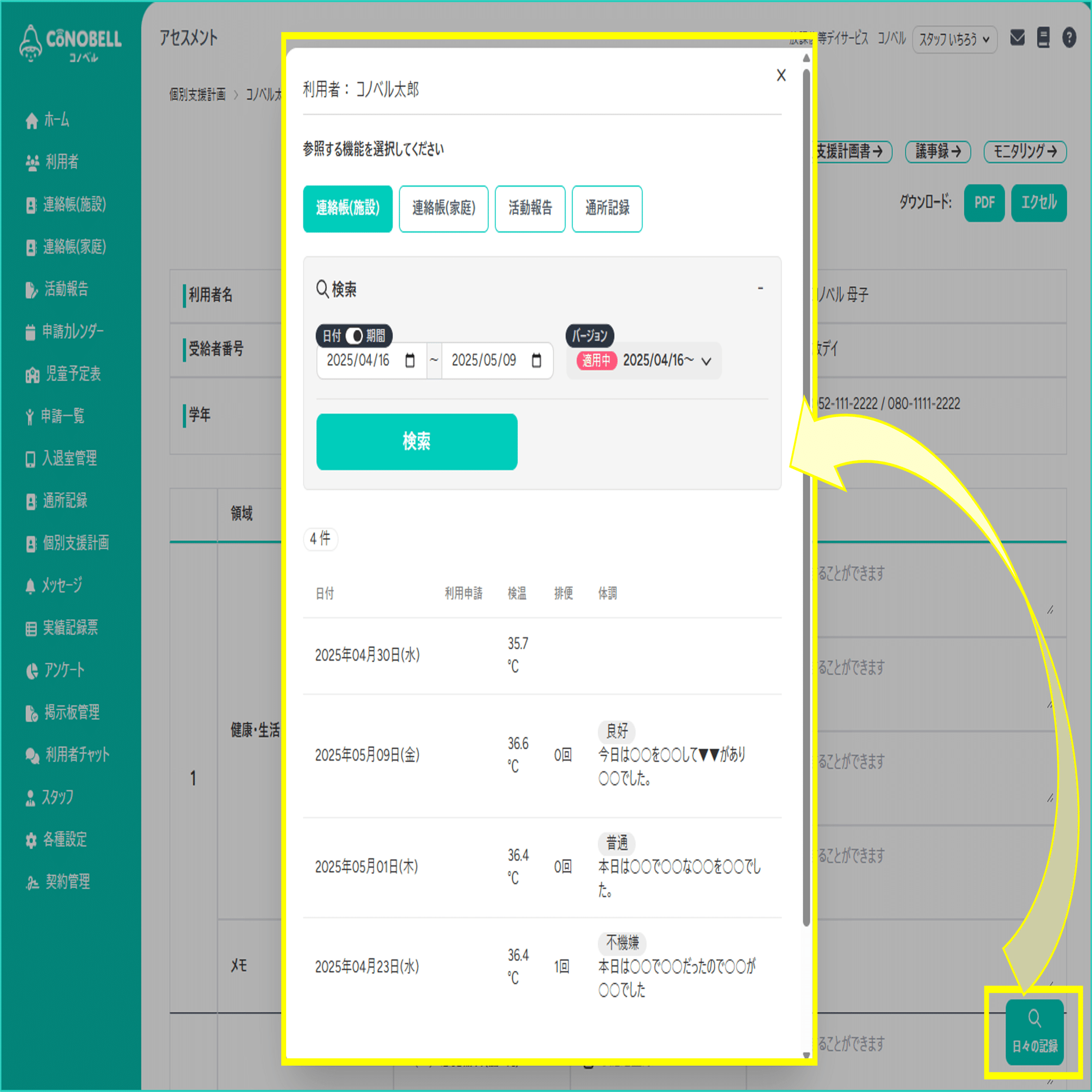
Task: Select 利用者 in the sidebar
Action: pyautogui.click(x=62, y=163)
